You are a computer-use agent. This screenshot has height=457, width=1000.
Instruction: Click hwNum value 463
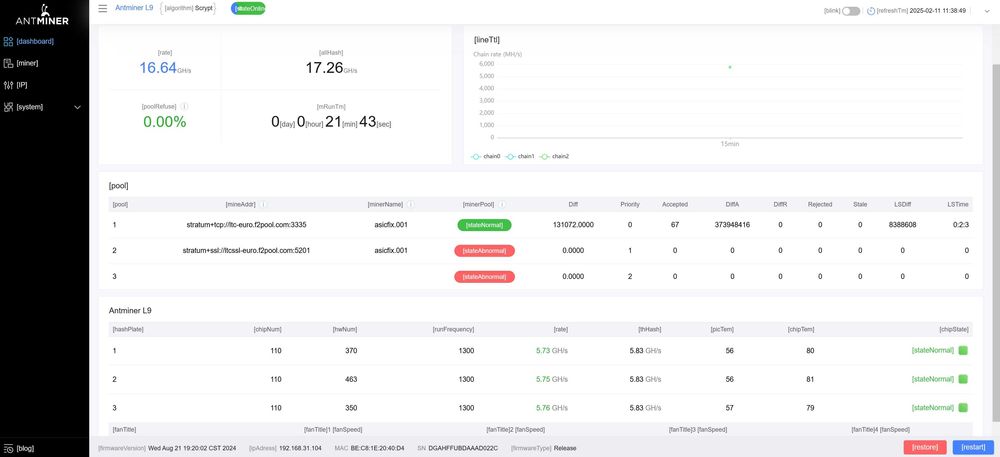(x=351, y=379)
